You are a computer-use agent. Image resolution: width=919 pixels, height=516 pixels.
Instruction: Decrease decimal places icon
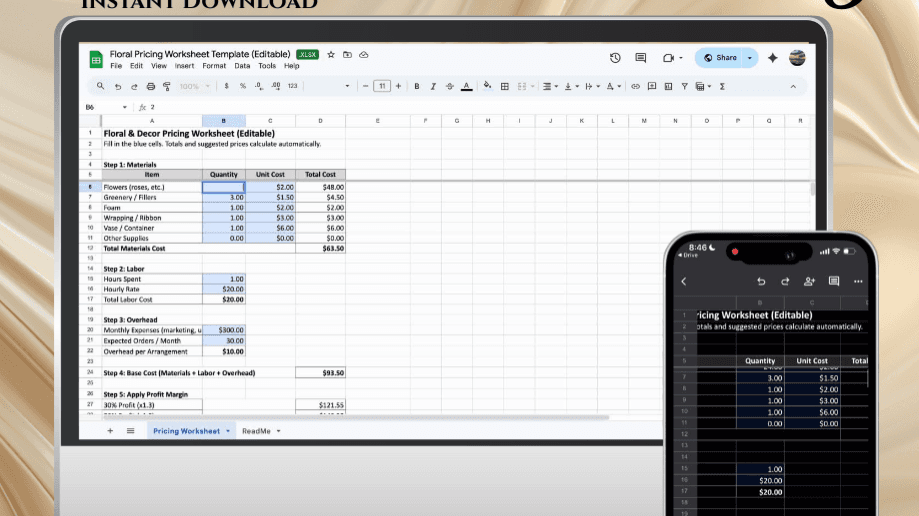click(x=259, y=86)
